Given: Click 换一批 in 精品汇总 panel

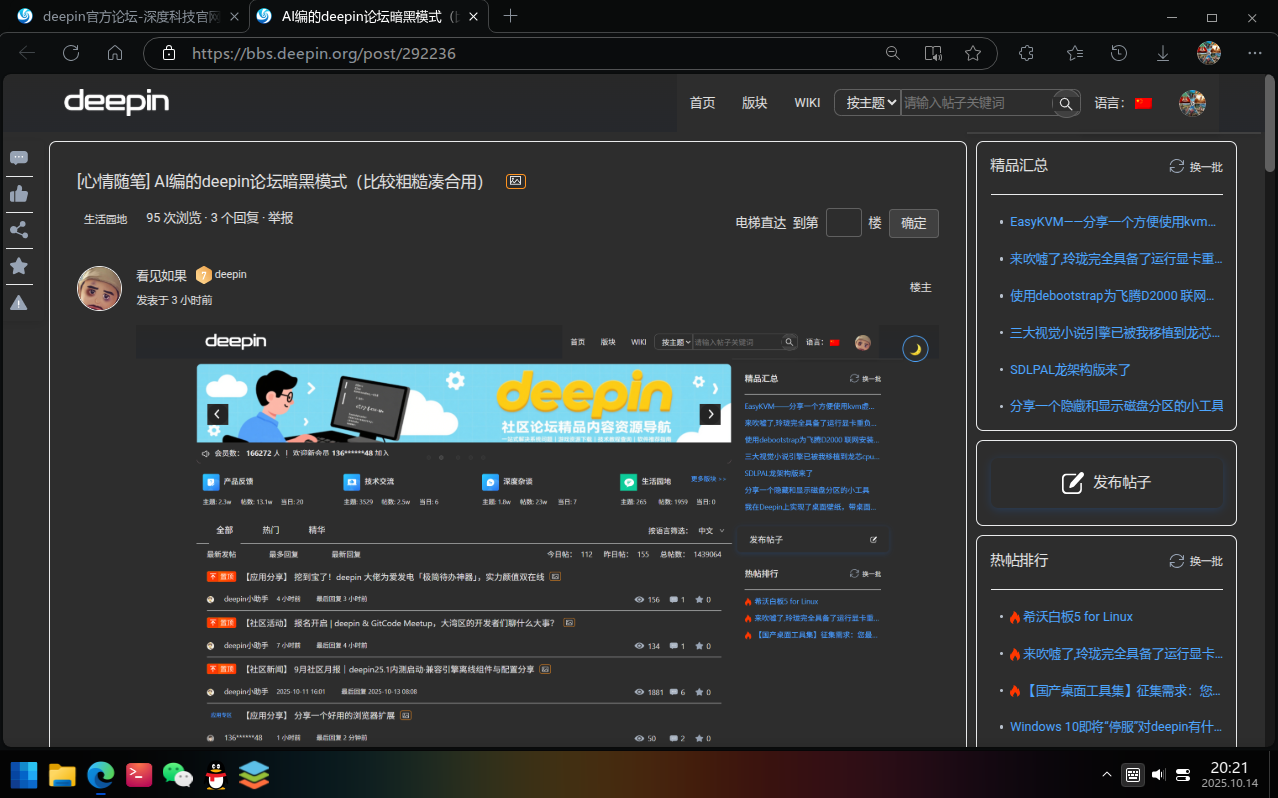Looking at the screenshot, I should 1196,167.
